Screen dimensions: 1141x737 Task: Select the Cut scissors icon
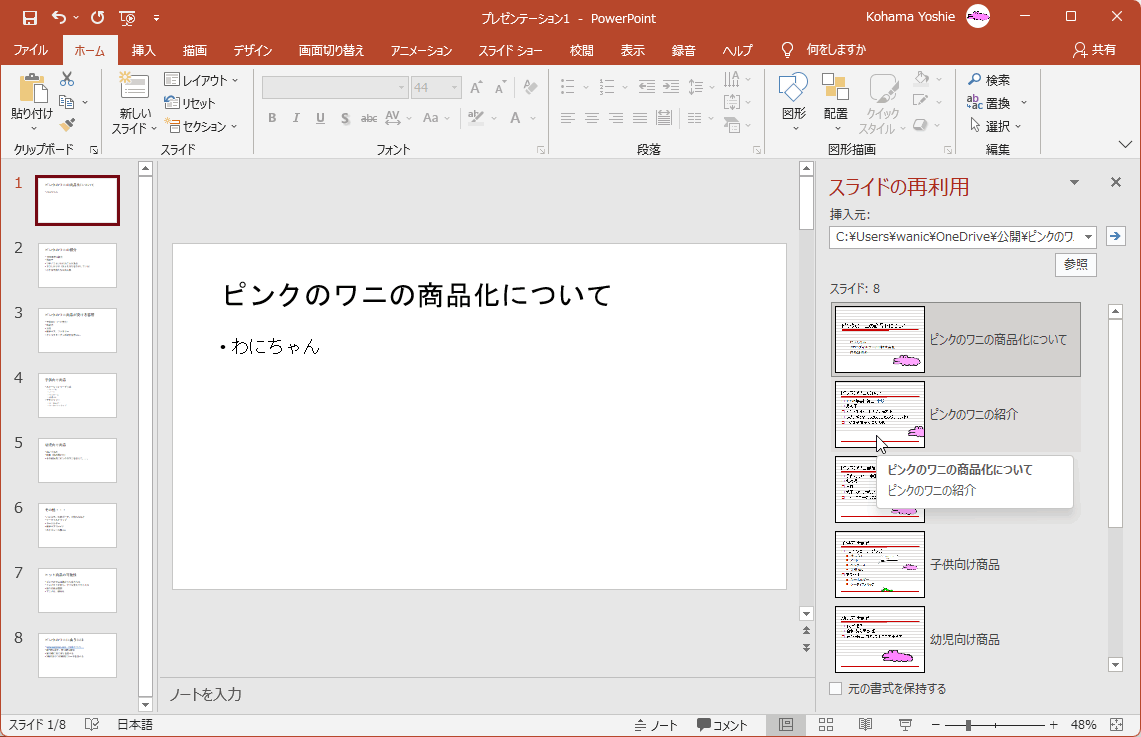pyautogui.click(x=67, y=80)
